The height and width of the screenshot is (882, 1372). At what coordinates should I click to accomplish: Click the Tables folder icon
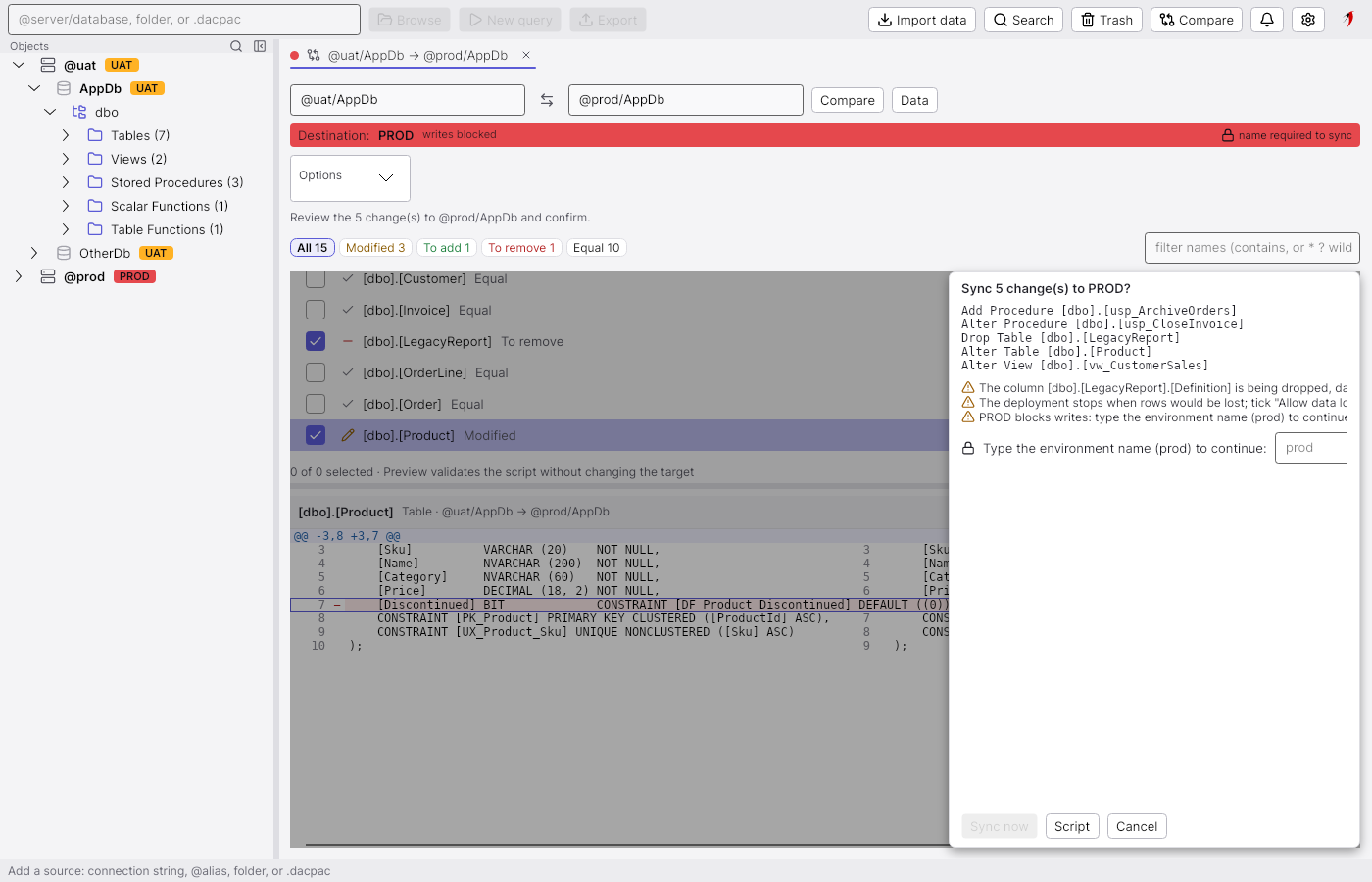point(95,135)
